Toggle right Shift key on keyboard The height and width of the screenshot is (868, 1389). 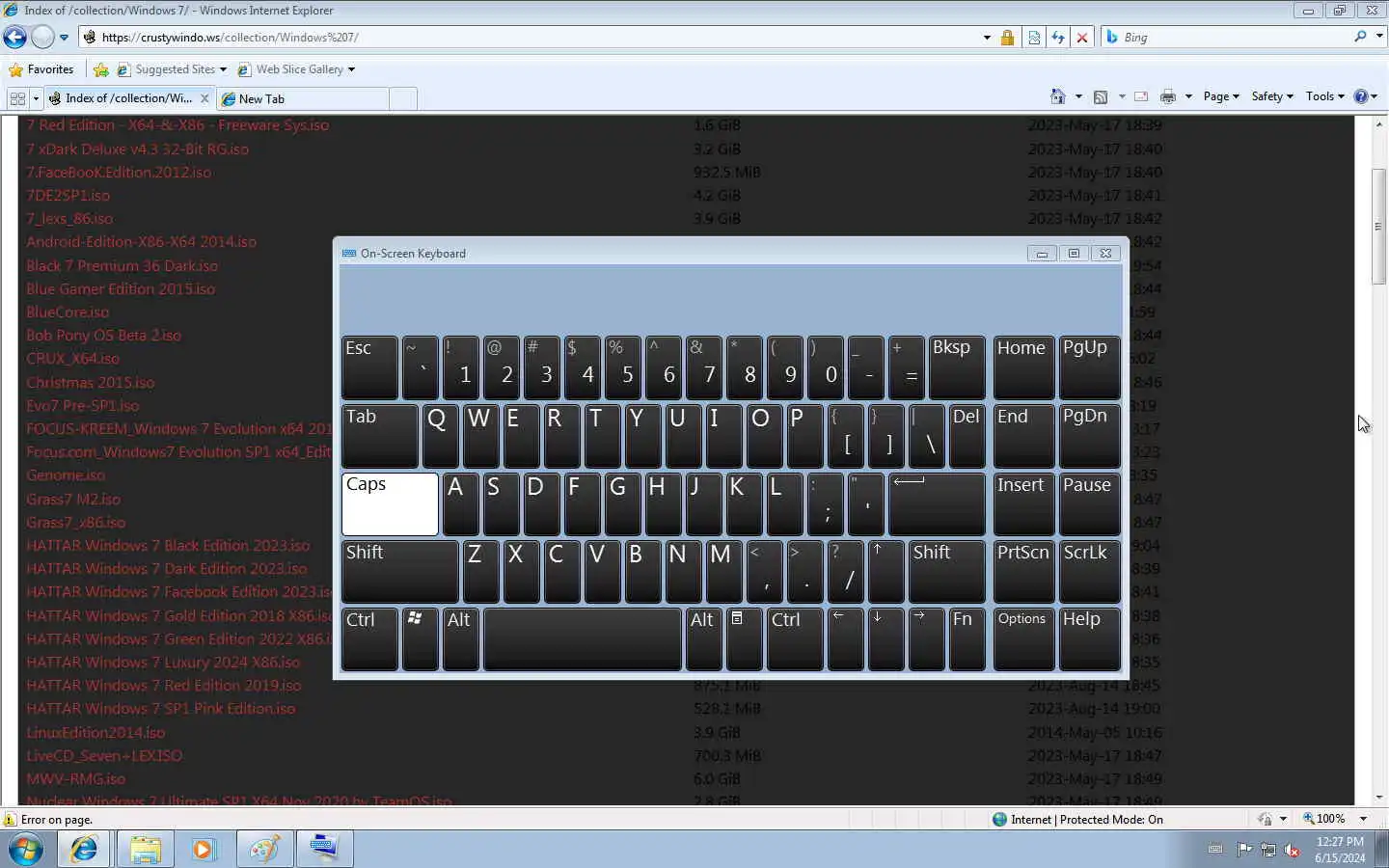[x=947, y=572]
